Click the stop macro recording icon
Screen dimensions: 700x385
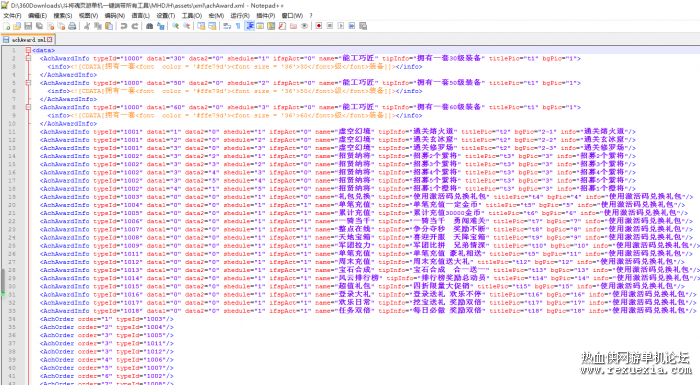[x=330, y=26]
